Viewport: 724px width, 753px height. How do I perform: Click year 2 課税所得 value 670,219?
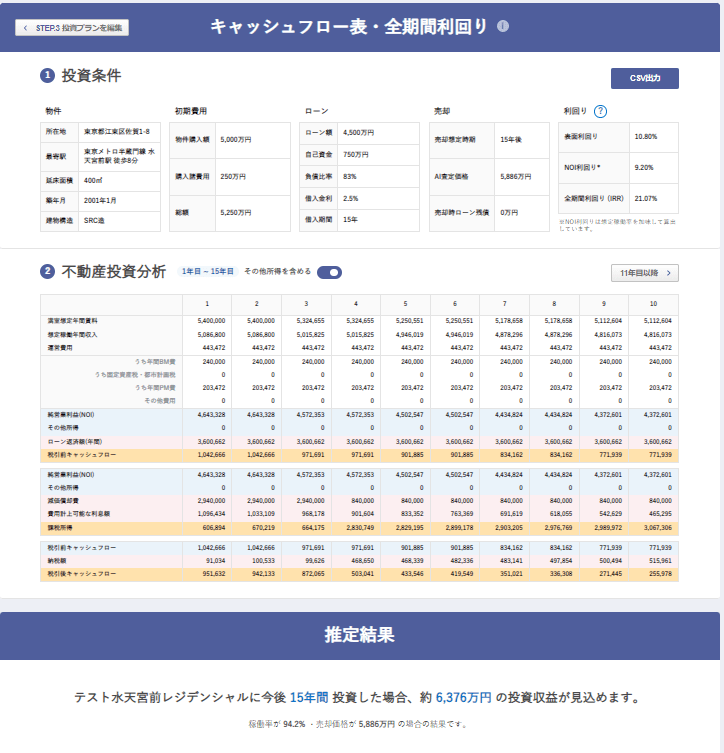(x=263, y=528)
